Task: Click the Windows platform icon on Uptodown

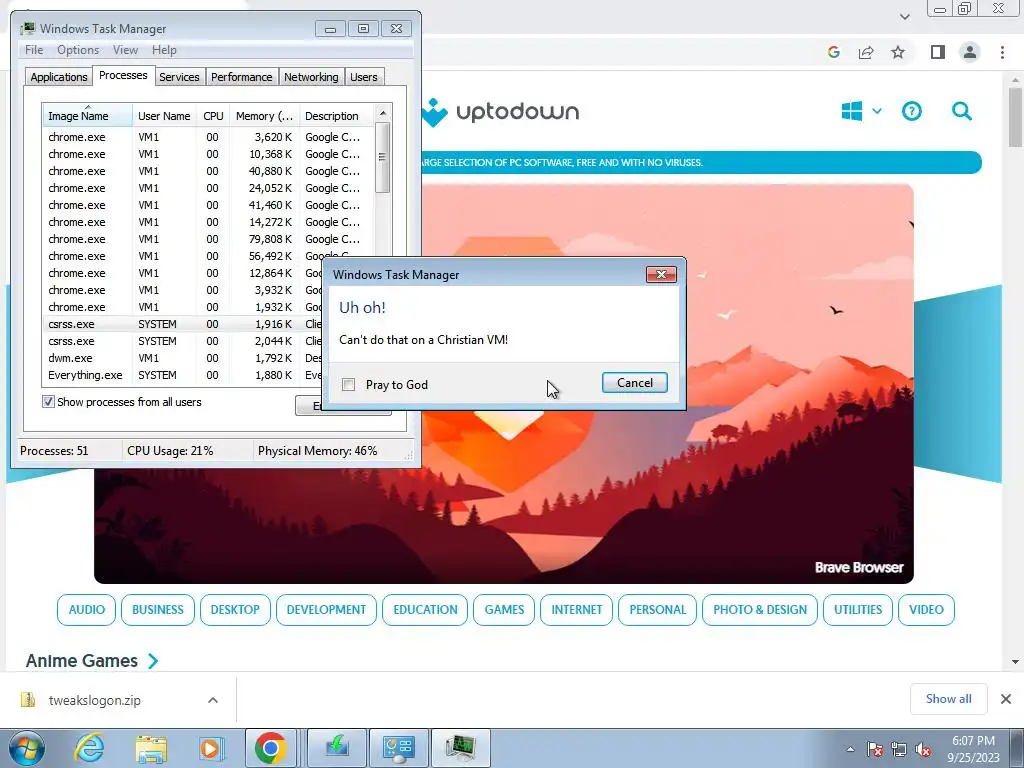Action: [852, 111]
